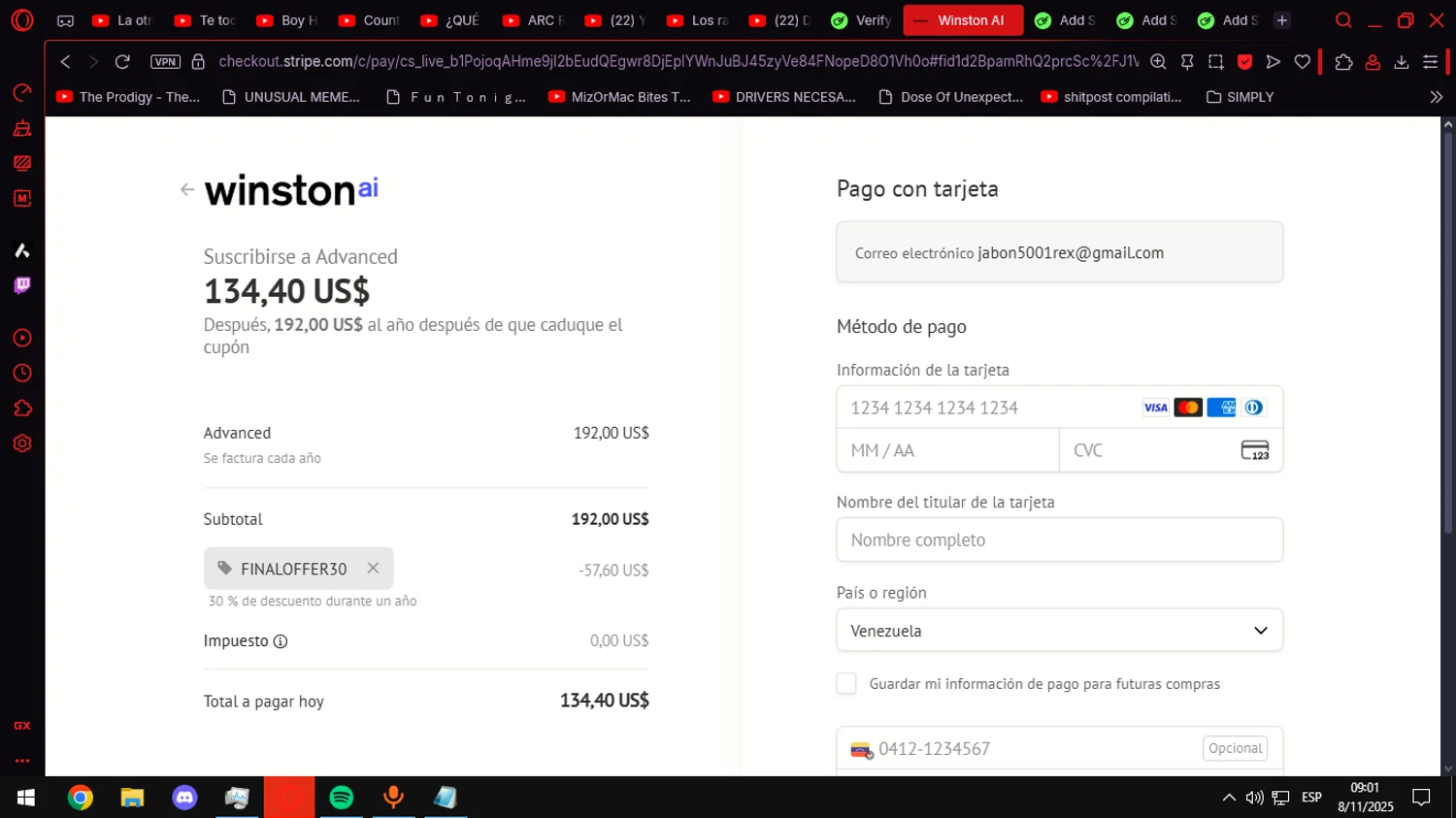Image resolution: width=1456 pixels, height=818 pixels.
Task: Open 'shitpost compilati...' bookmark
Action: 1111,97
